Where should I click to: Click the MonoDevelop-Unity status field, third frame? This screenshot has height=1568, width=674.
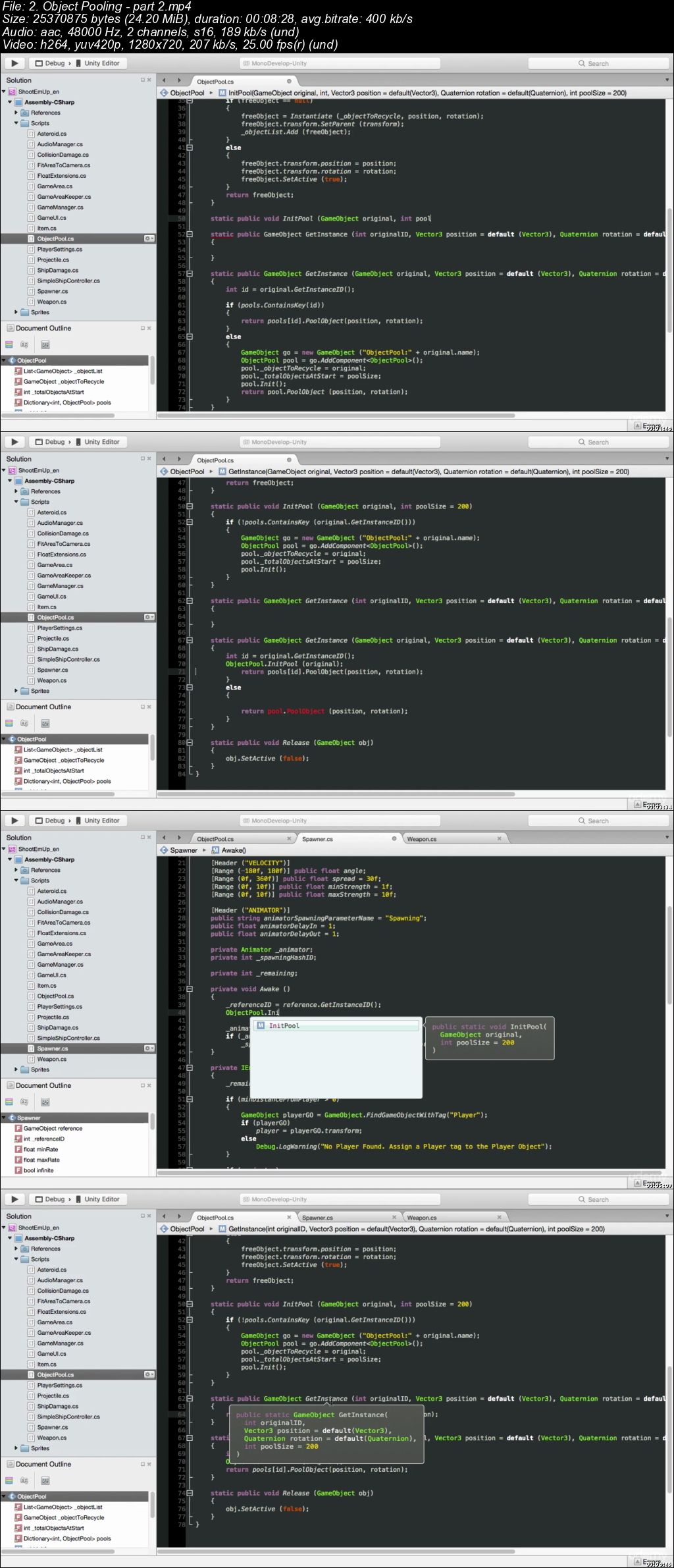pos(340,821)
